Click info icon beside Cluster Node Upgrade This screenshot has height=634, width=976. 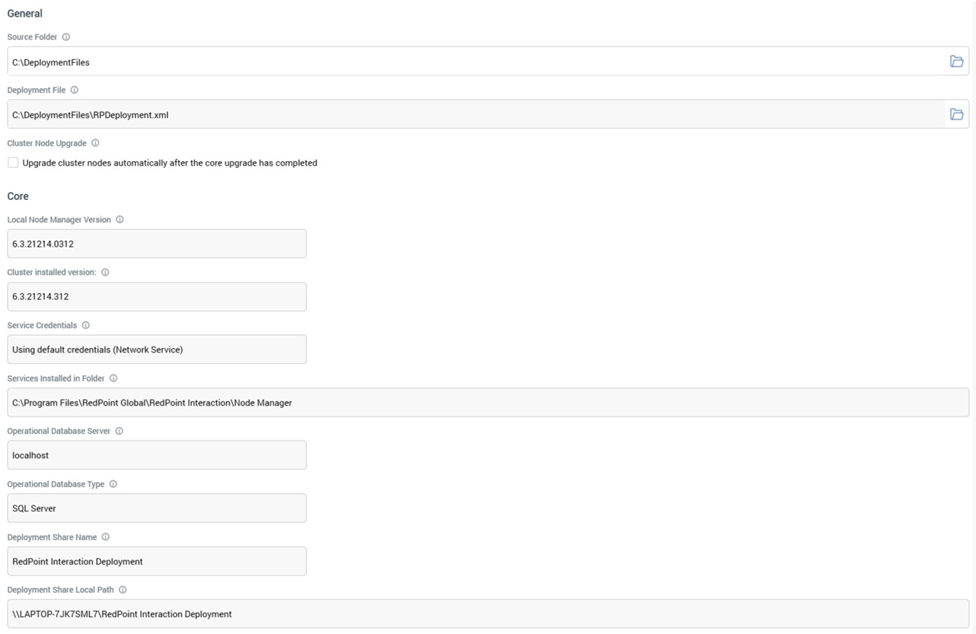(95, 143)
